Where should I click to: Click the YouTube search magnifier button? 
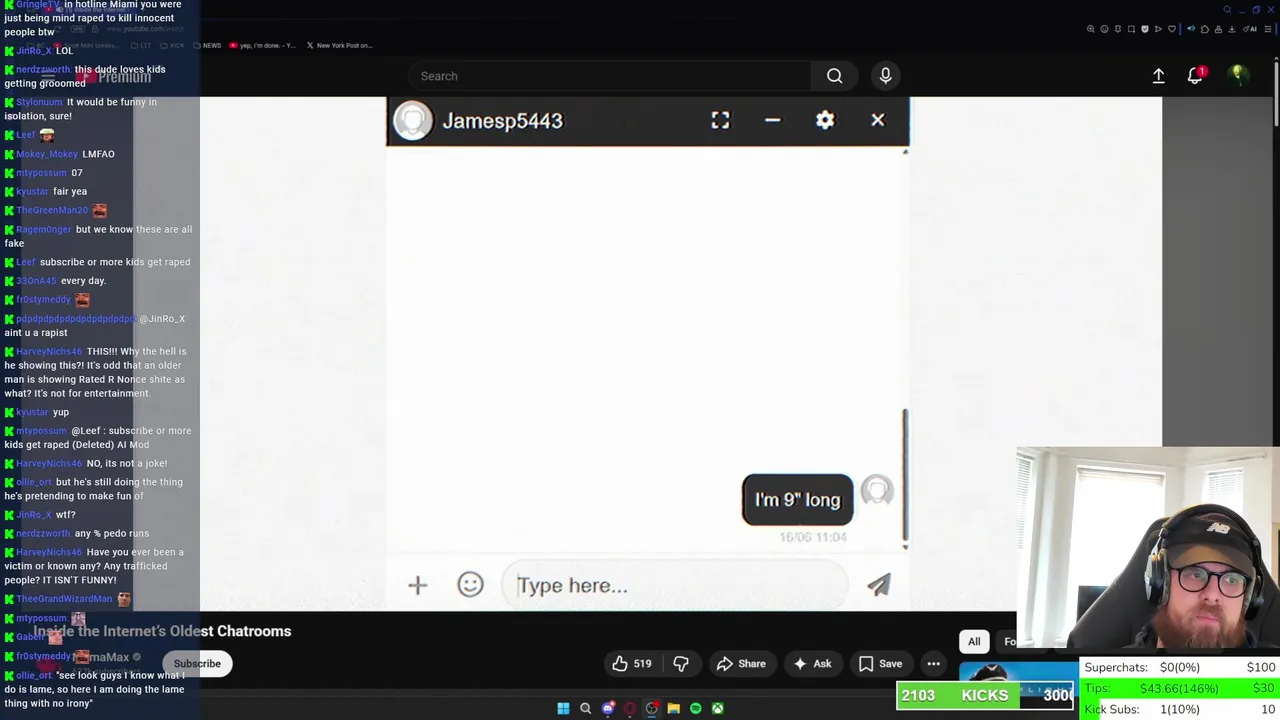pos(834,76)
